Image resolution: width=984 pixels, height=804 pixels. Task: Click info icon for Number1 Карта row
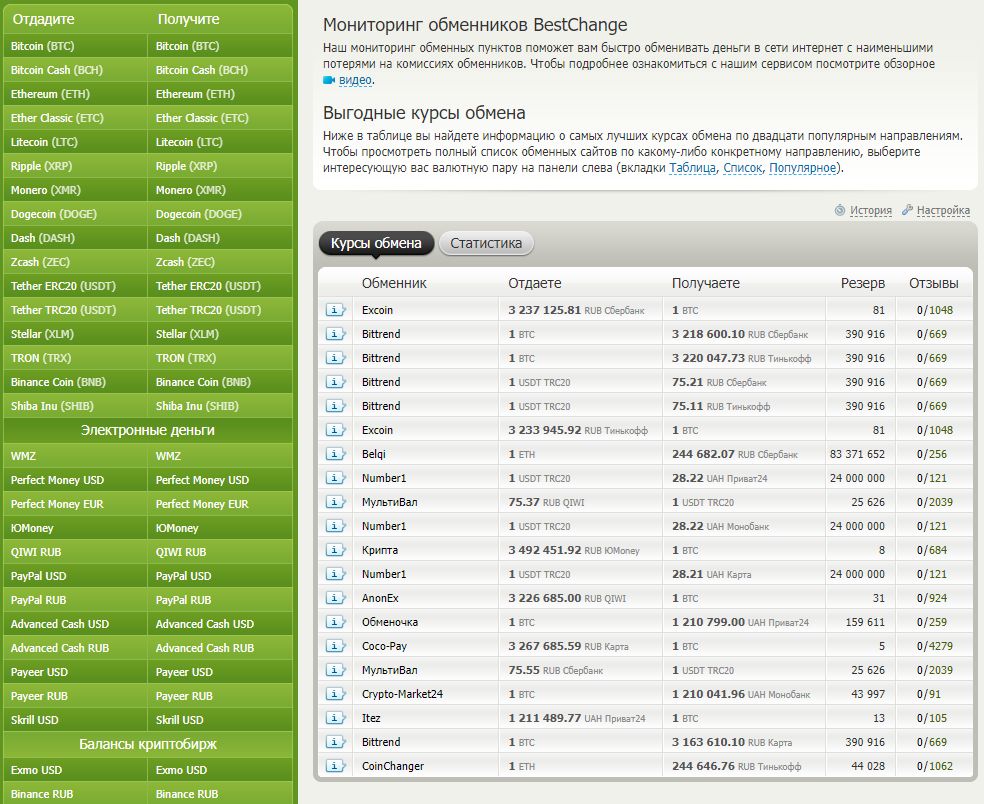[335, 574]
